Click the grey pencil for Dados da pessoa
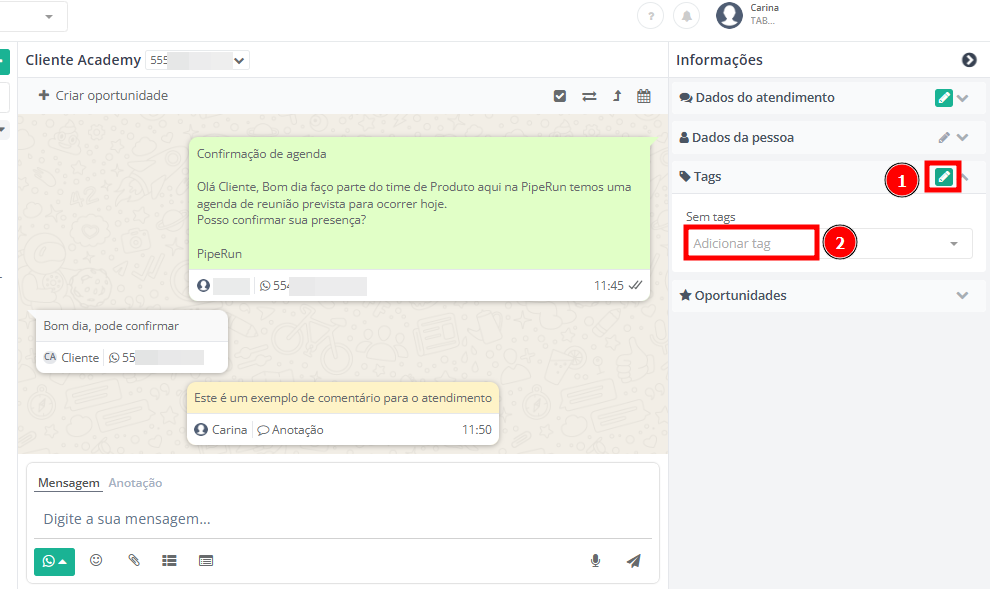This screenshot has height=589, width=990. click(x=944, y=138)
